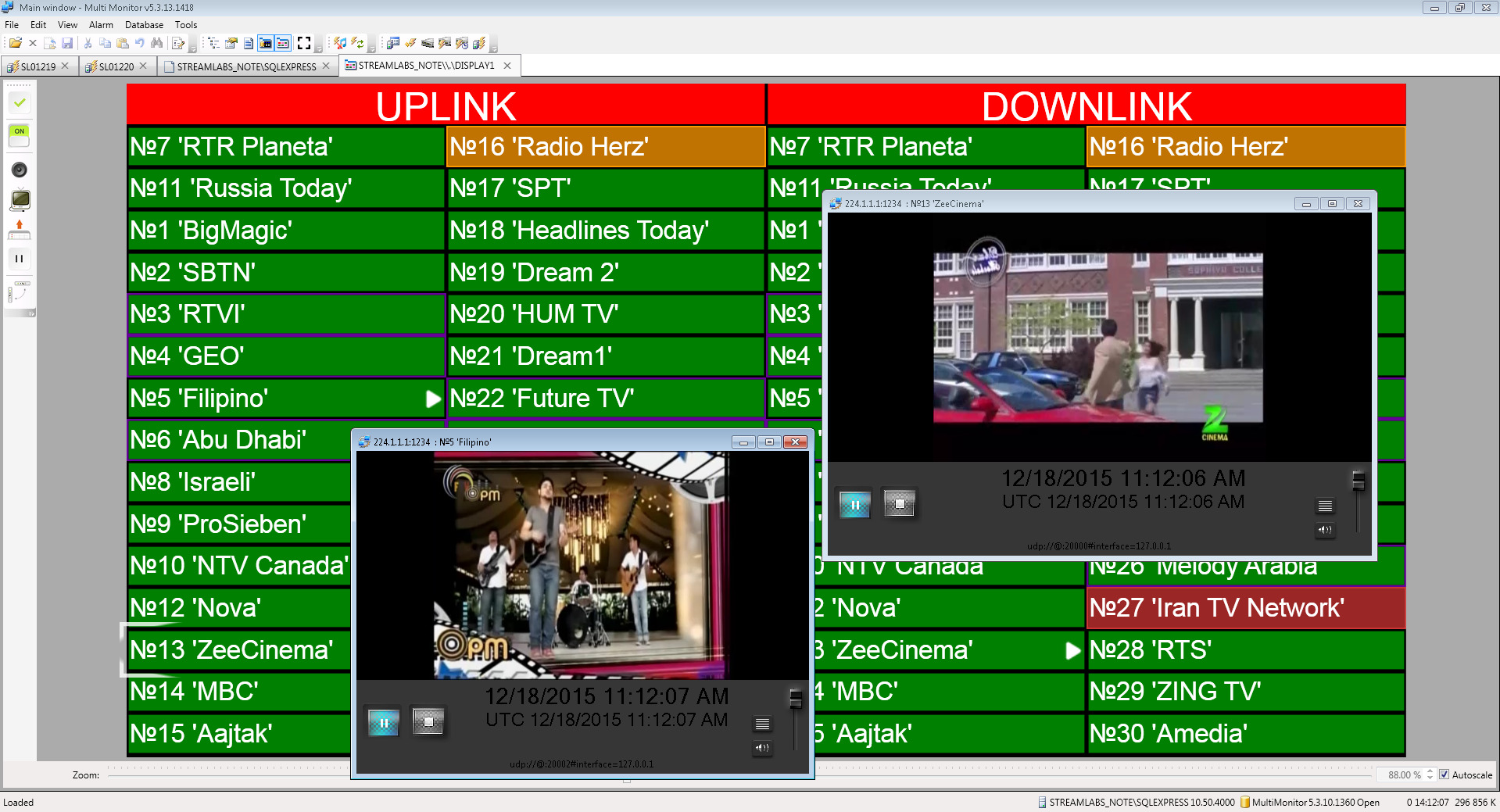Click the upload arrow table sidebar icon

pyautogui.click(x=20, y=229)
